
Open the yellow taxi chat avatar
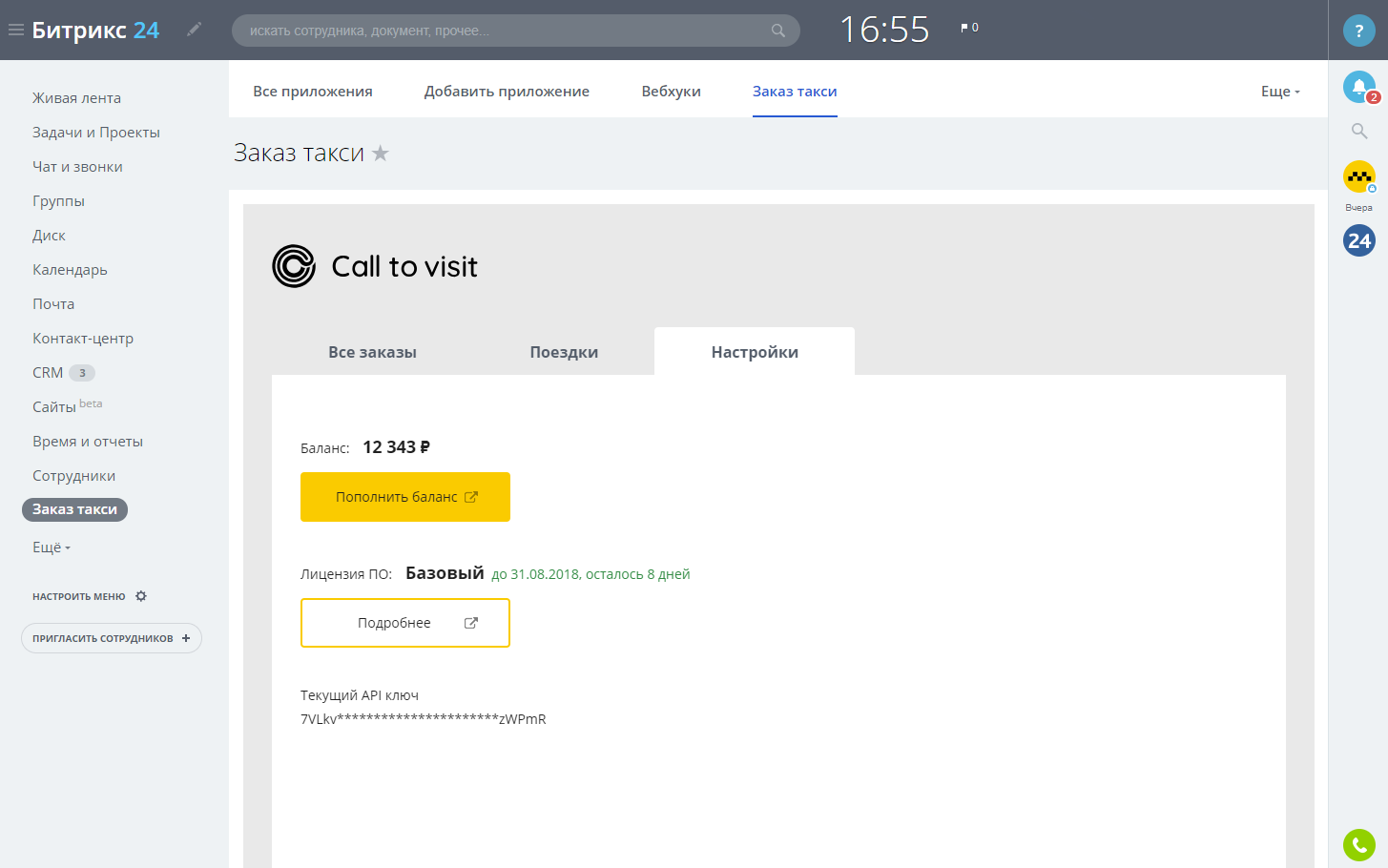(1358, 176)
